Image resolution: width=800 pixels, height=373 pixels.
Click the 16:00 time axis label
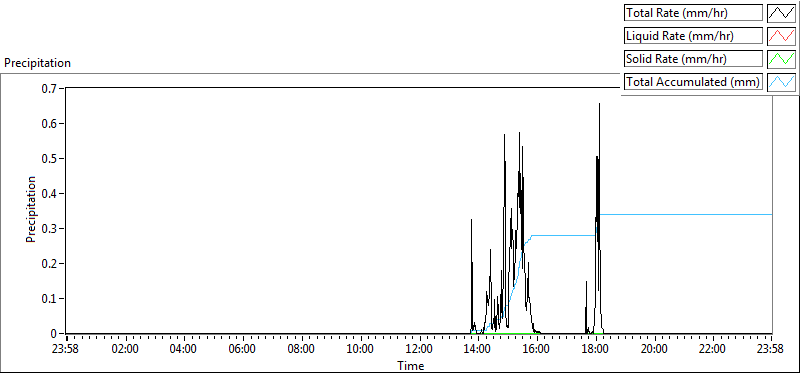coord(537,350)
